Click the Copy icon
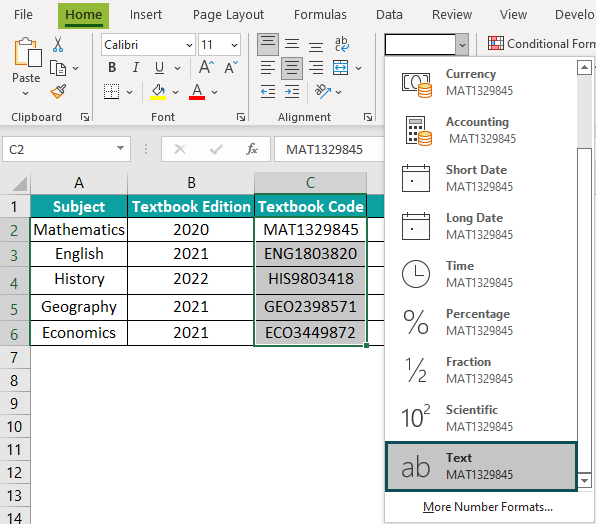 pyautogui.click(x=58, y=68)
